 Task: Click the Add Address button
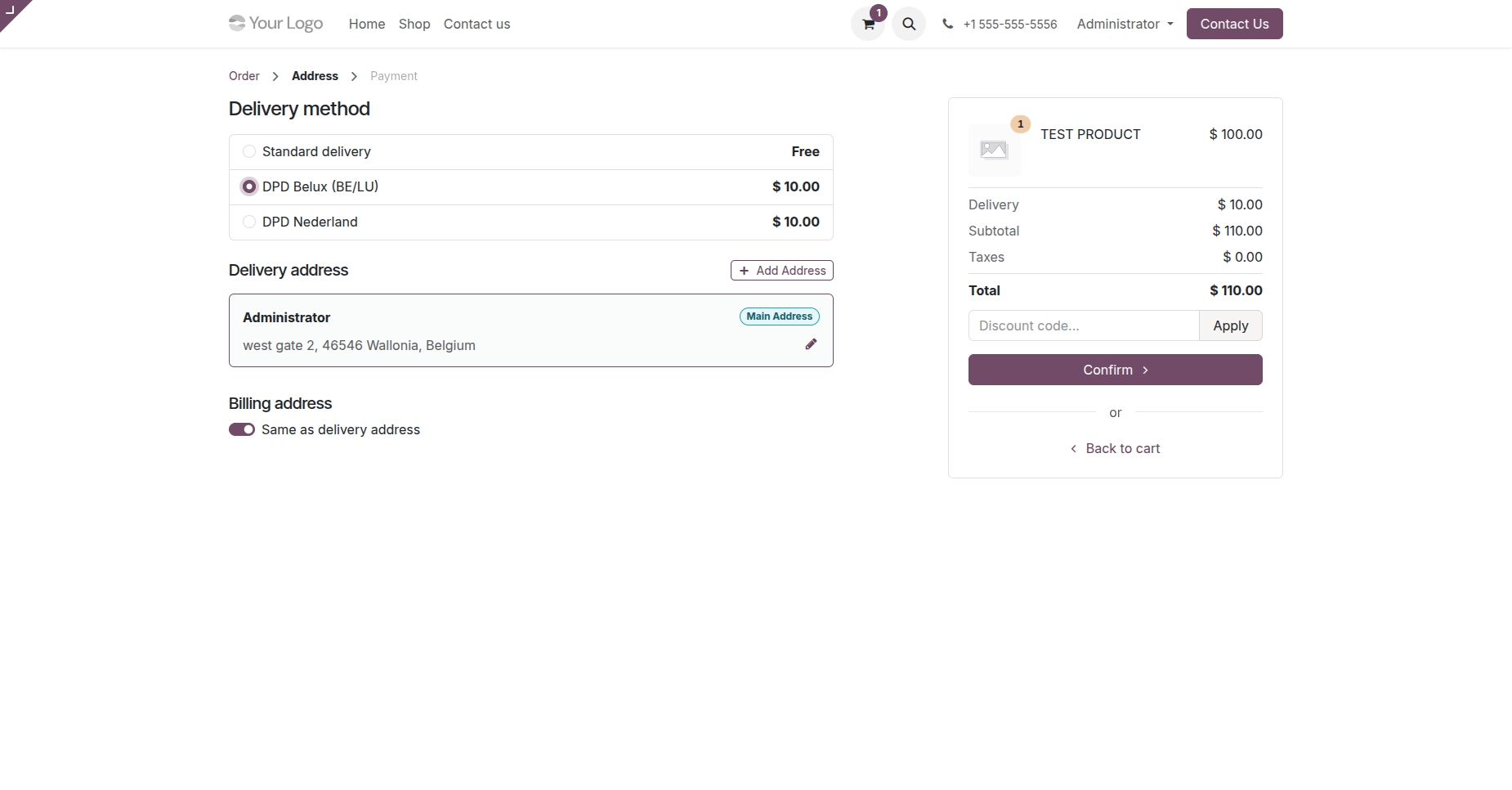(x=782, y=271)
